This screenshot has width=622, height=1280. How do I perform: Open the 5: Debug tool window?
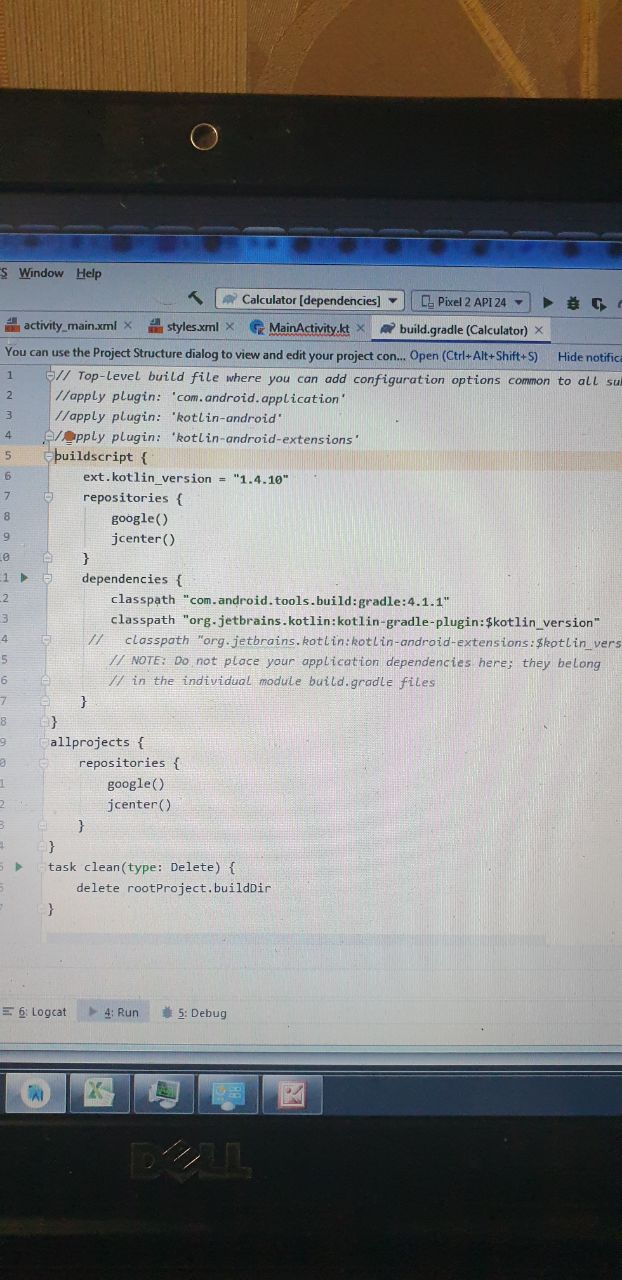pyautogui.click(x=194, y=1013)
